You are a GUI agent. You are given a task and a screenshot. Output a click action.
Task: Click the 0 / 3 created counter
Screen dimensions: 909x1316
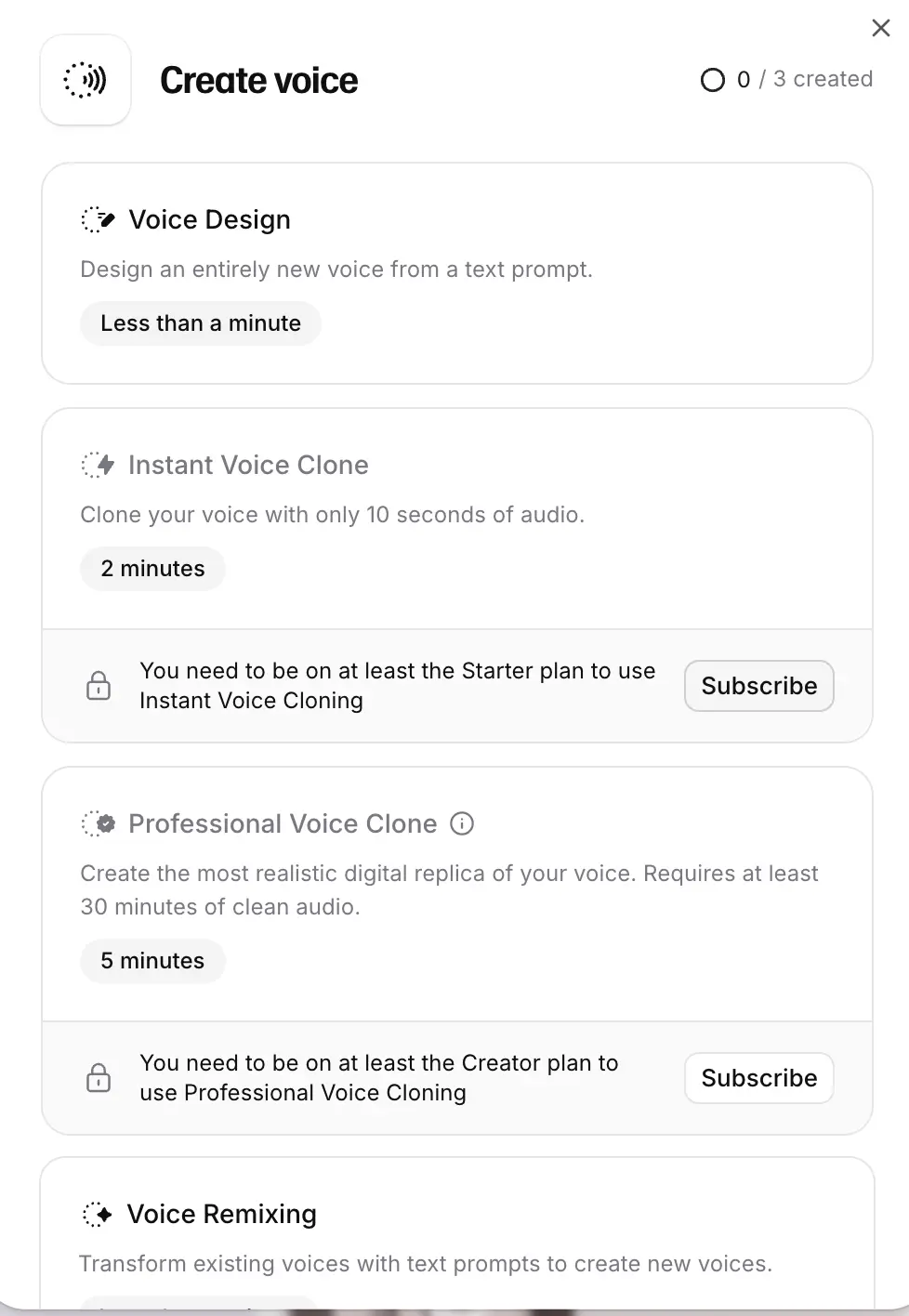click(x=805, y=79)
